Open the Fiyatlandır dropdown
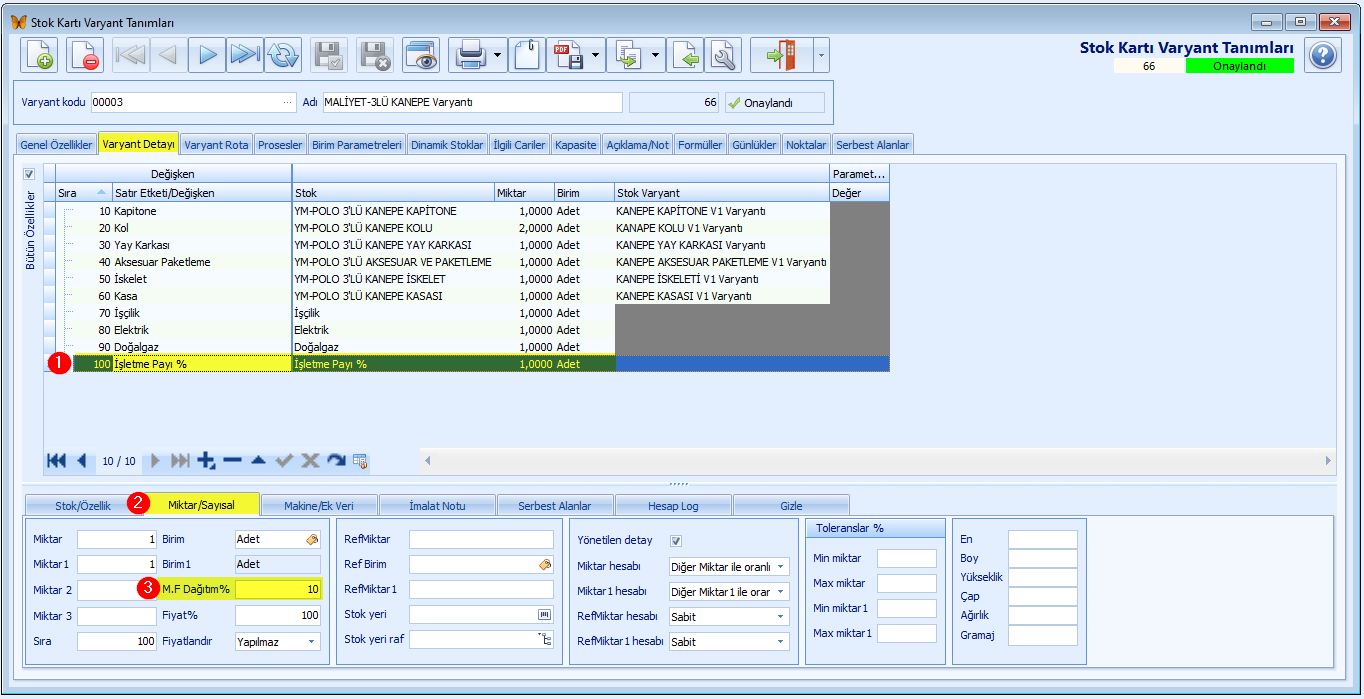The image size is (1364, 699). pos(311,642)
